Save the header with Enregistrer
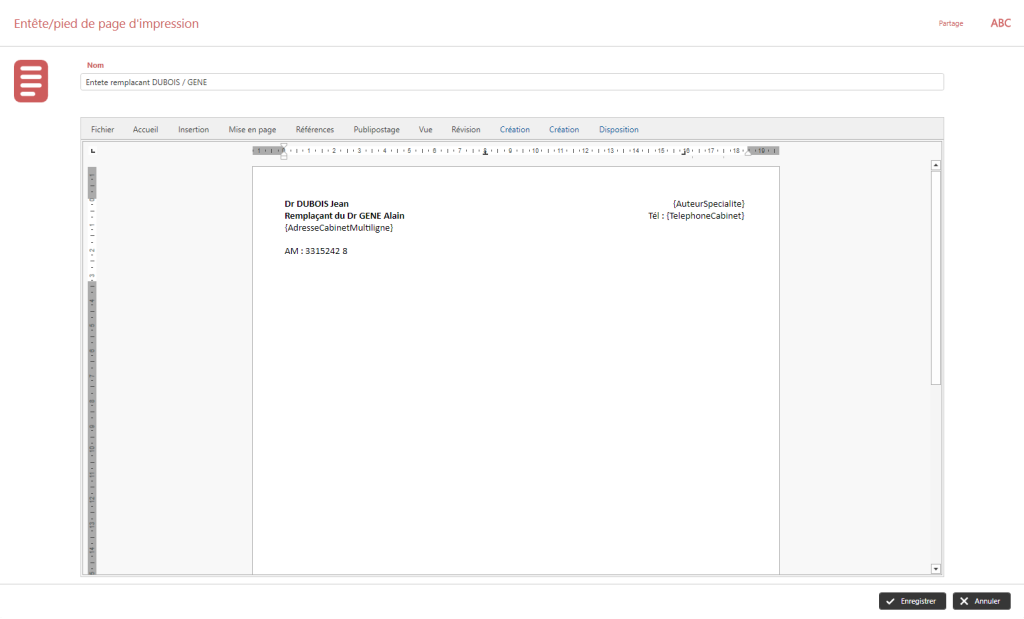This screenshot has width=1024, height=619. pyautogui.click(x=911, y=601)
